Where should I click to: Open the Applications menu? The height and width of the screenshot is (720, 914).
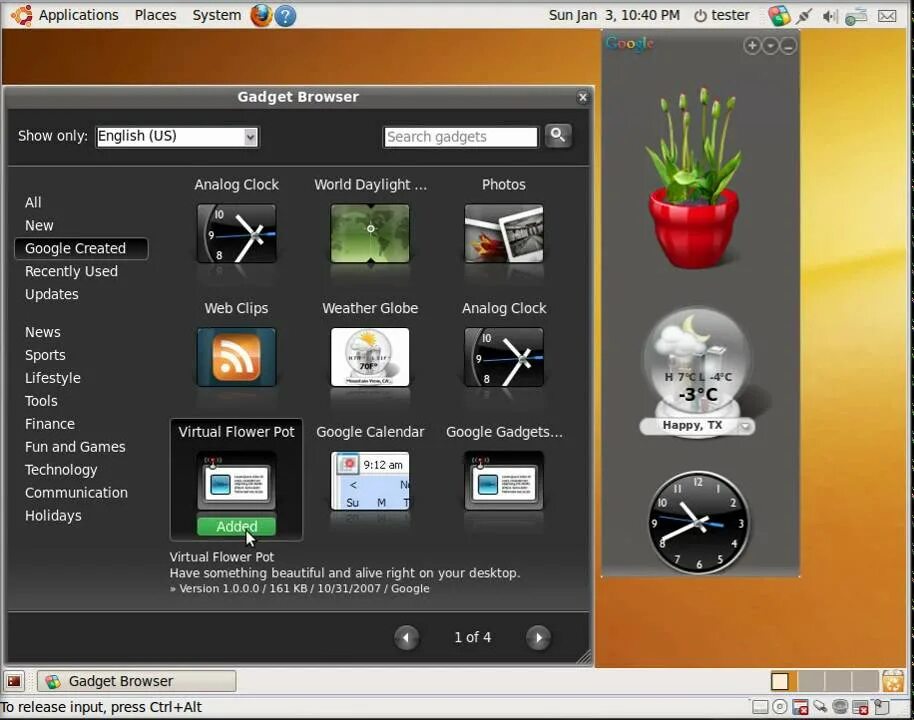pos(78,15)
